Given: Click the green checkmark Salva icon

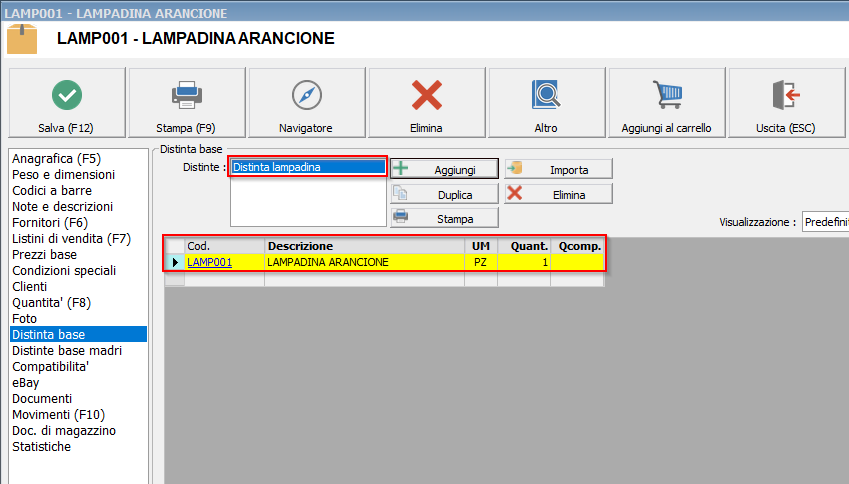Looking at the screenshot, I should click(x=67, y=95).
